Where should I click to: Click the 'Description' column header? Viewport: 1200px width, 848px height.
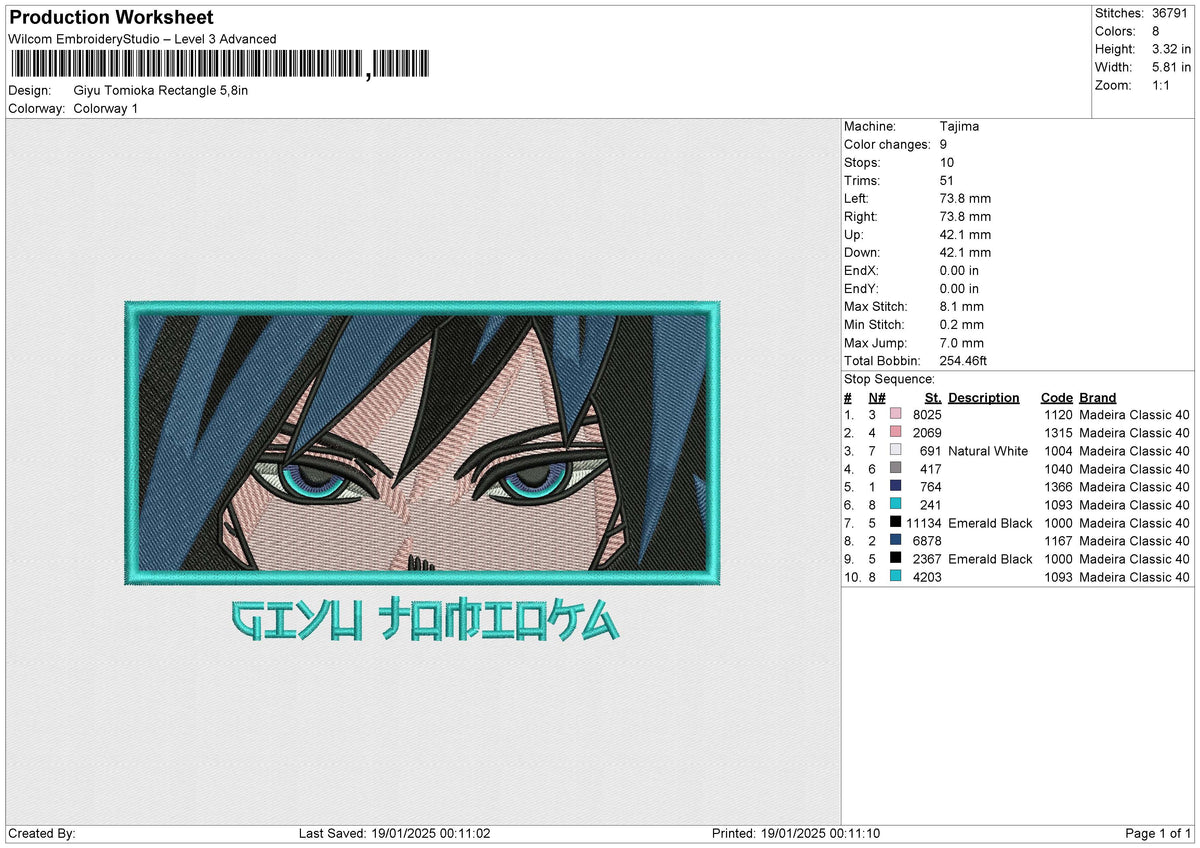click(984, 397)
